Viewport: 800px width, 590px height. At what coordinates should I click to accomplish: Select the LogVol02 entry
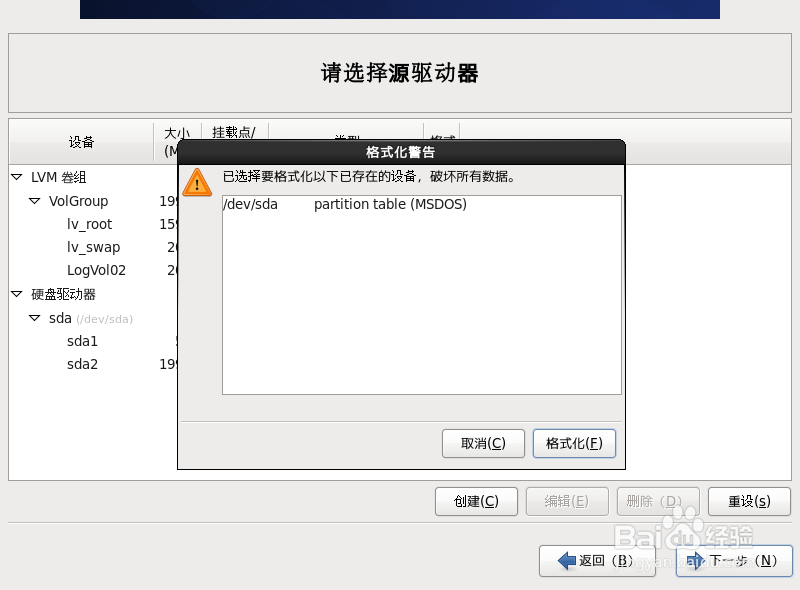pos(95,270)
